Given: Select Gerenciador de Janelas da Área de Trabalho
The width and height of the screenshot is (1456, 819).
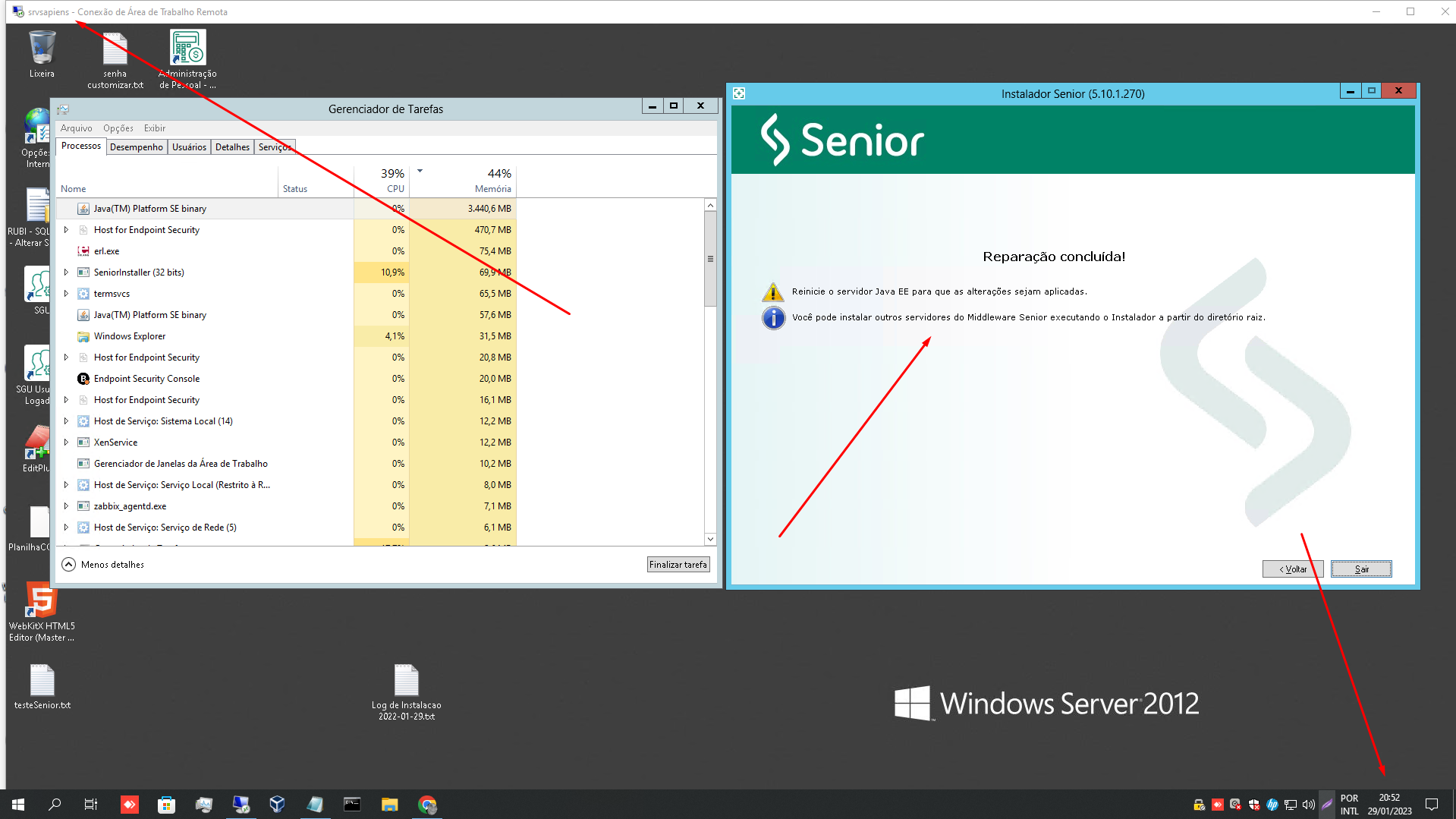Looking at the screenshot, I should (287, 464).
